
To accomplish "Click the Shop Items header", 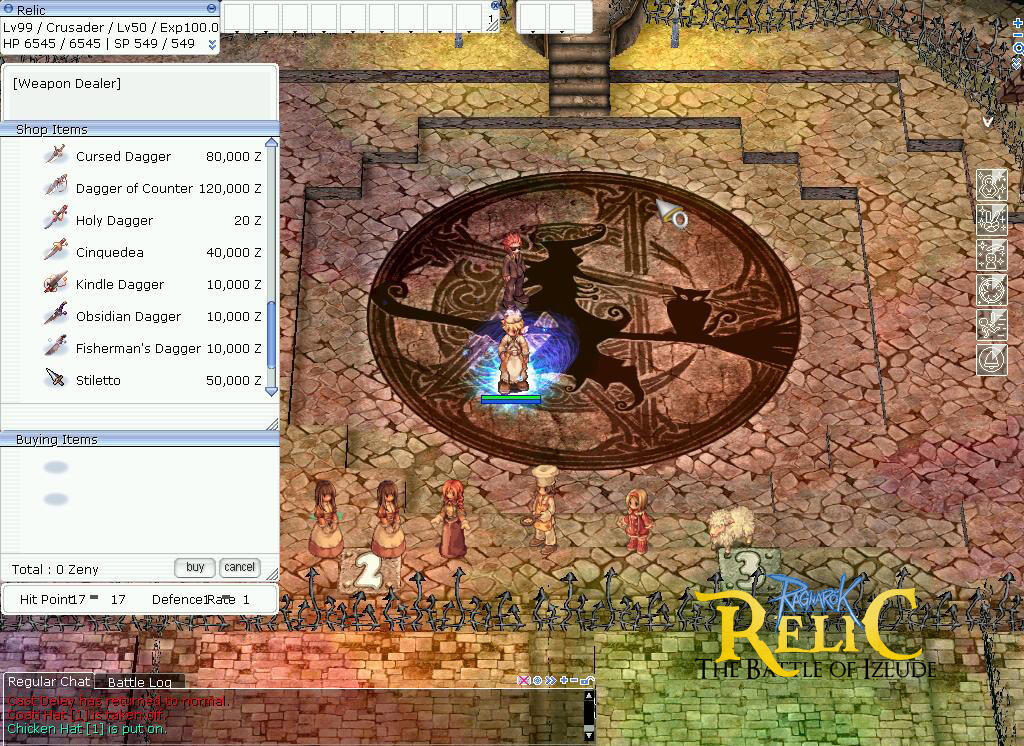I will [x=52, y=129].
